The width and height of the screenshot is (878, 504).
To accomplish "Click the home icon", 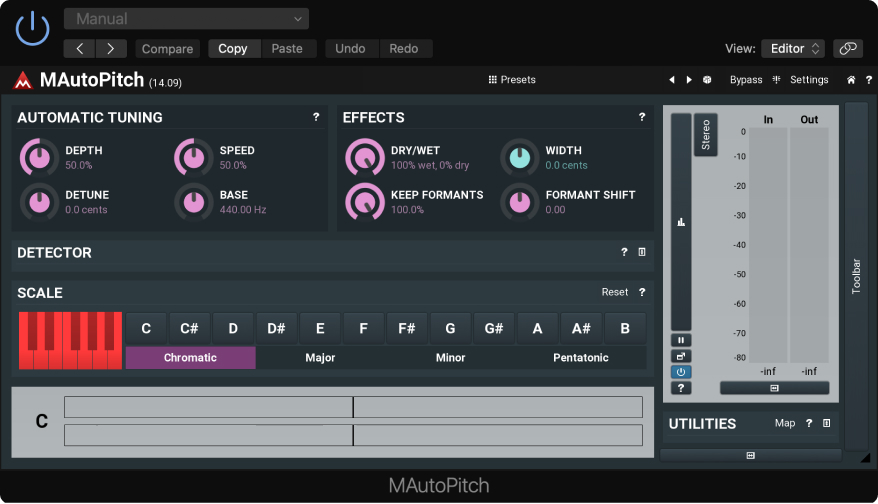I will click(851, 80).
